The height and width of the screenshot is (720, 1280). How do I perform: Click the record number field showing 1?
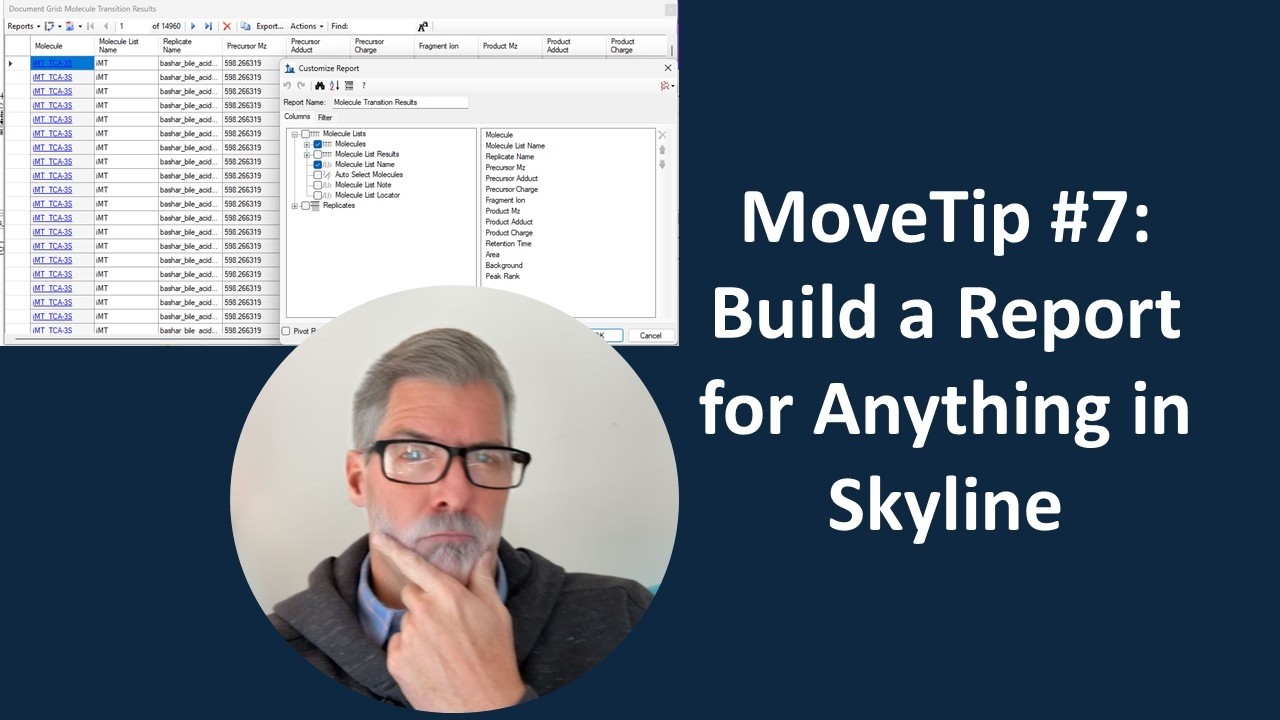132,26
